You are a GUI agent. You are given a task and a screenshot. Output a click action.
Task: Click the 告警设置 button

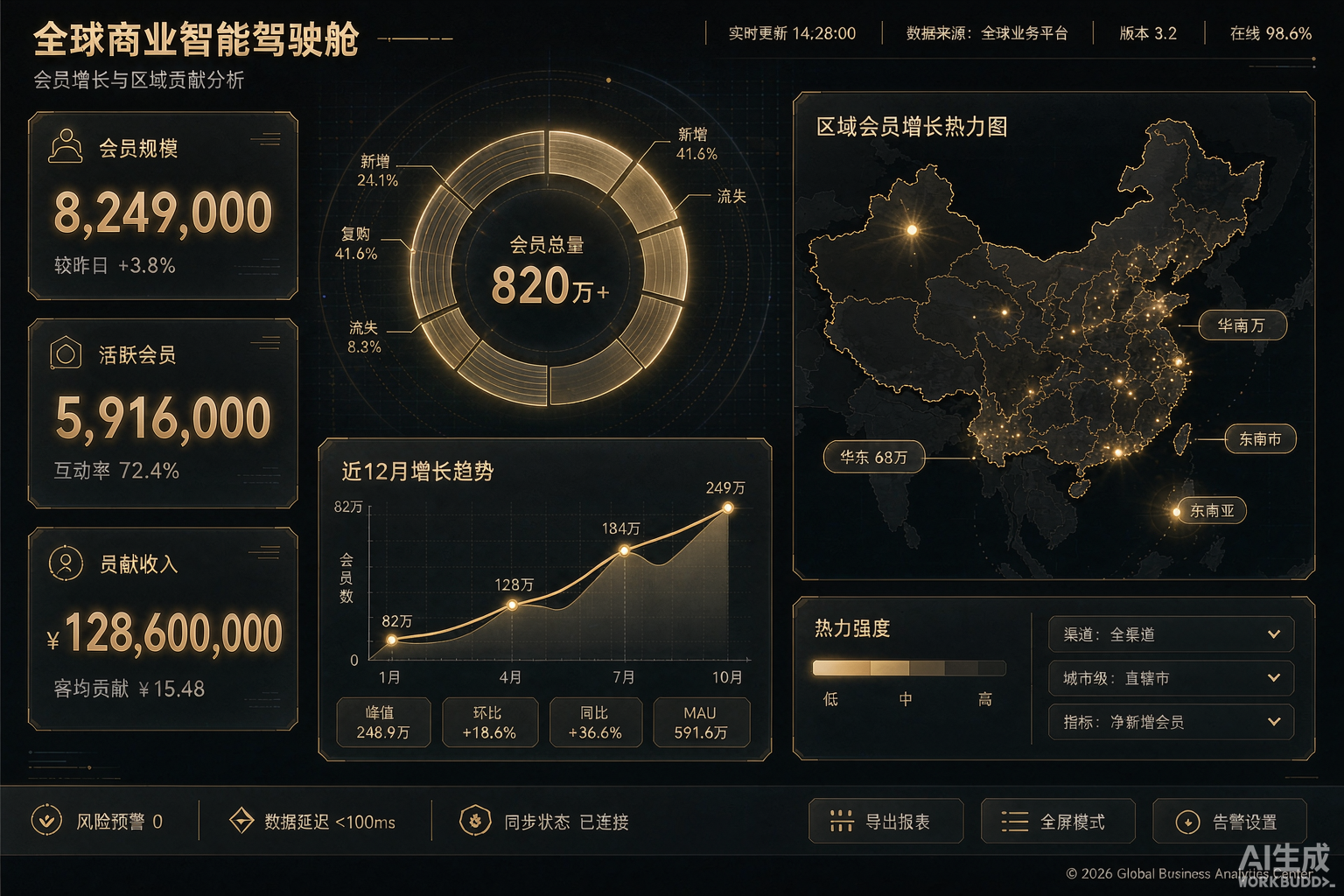1229,821
